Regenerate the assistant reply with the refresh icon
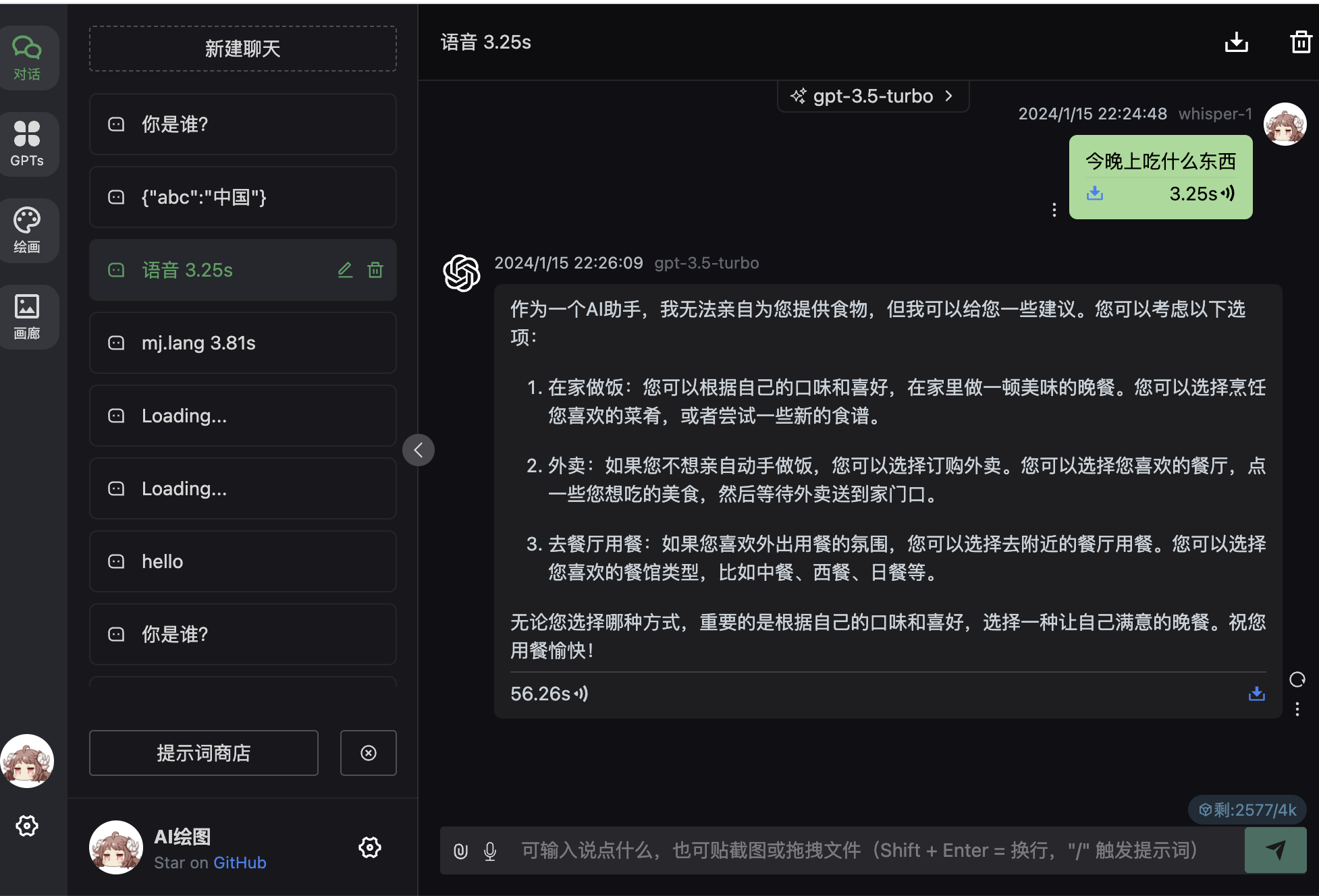The height and width of the screenshot is (896, 1319). [1297, 679]
